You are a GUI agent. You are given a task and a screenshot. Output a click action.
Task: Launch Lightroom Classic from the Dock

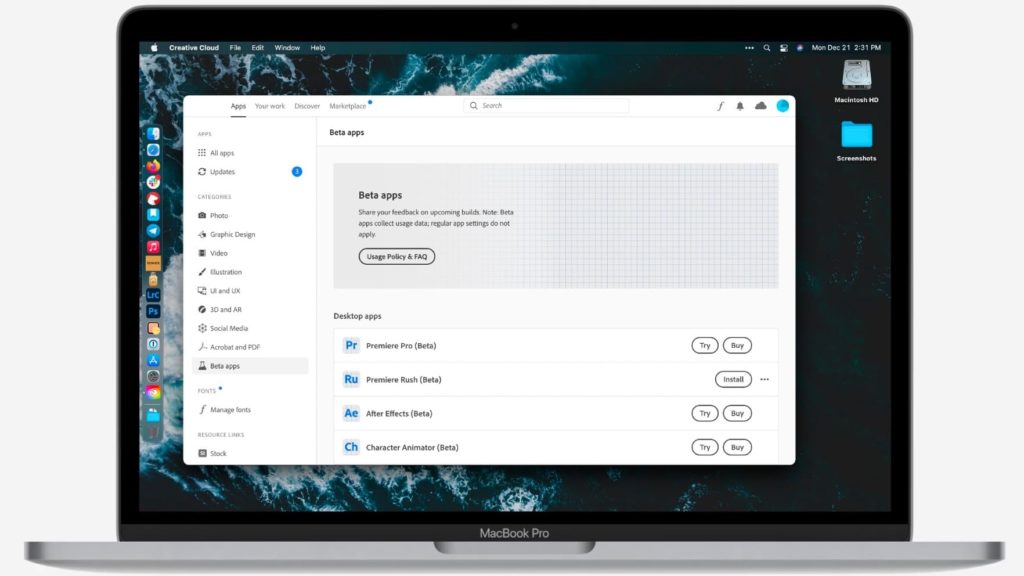(x=153, y=295)
